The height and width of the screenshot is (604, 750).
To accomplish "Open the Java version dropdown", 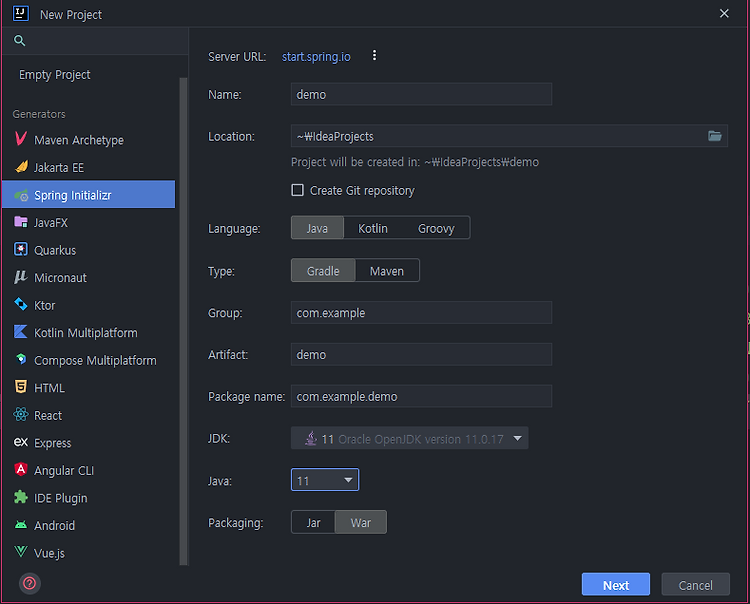I will [325, 480].
